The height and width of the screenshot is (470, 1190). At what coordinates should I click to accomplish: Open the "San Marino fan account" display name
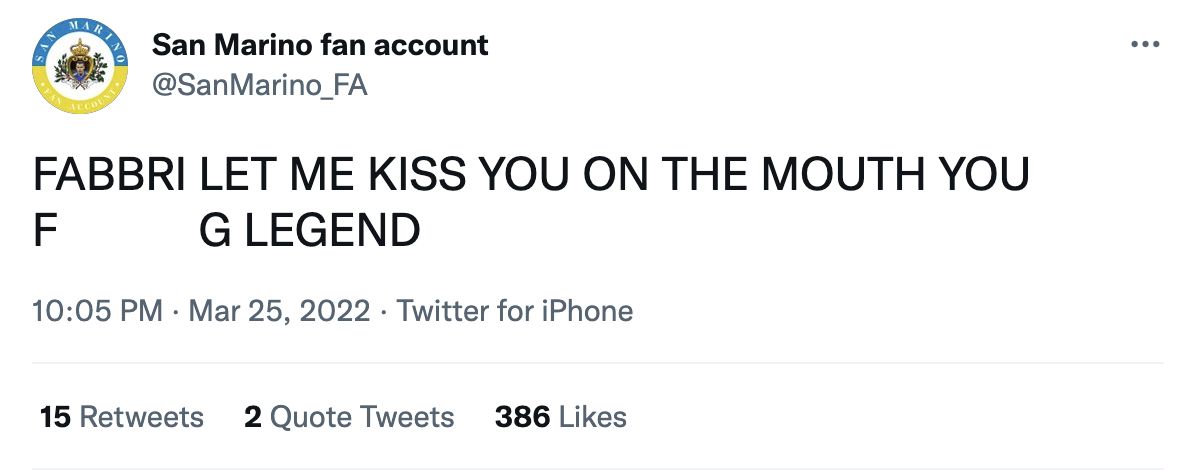pyautogui.click(x=320, y=45)
